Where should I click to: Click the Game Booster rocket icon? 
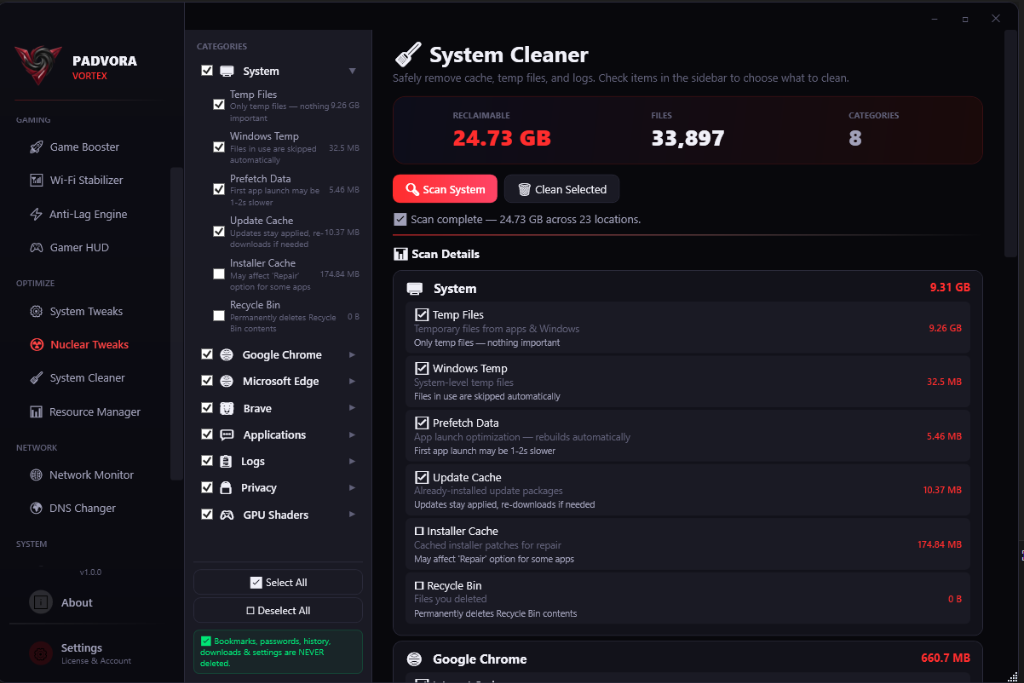(x=37, y=147)
